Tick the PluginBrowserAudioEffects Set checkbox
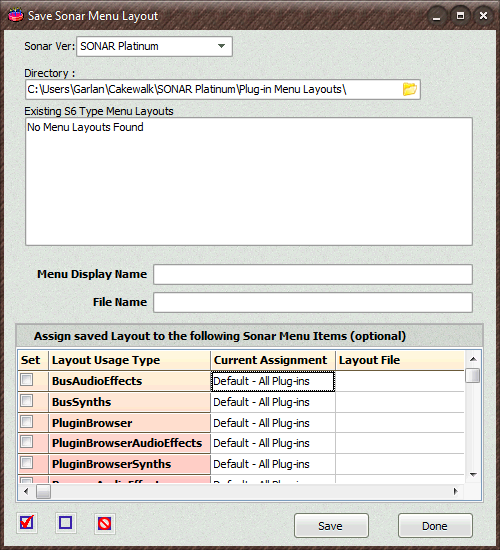 [x=27, y=442]
